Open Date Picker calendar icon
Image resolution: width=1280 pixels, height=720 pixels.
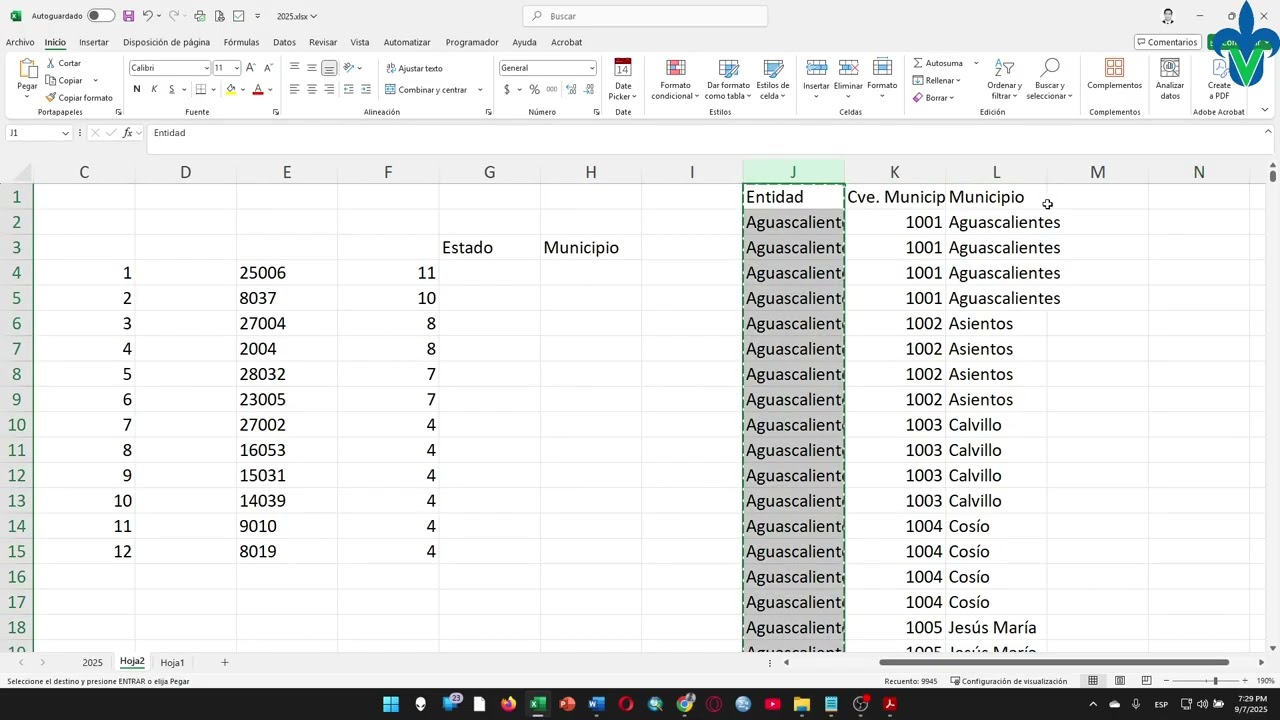coord(623,68)
